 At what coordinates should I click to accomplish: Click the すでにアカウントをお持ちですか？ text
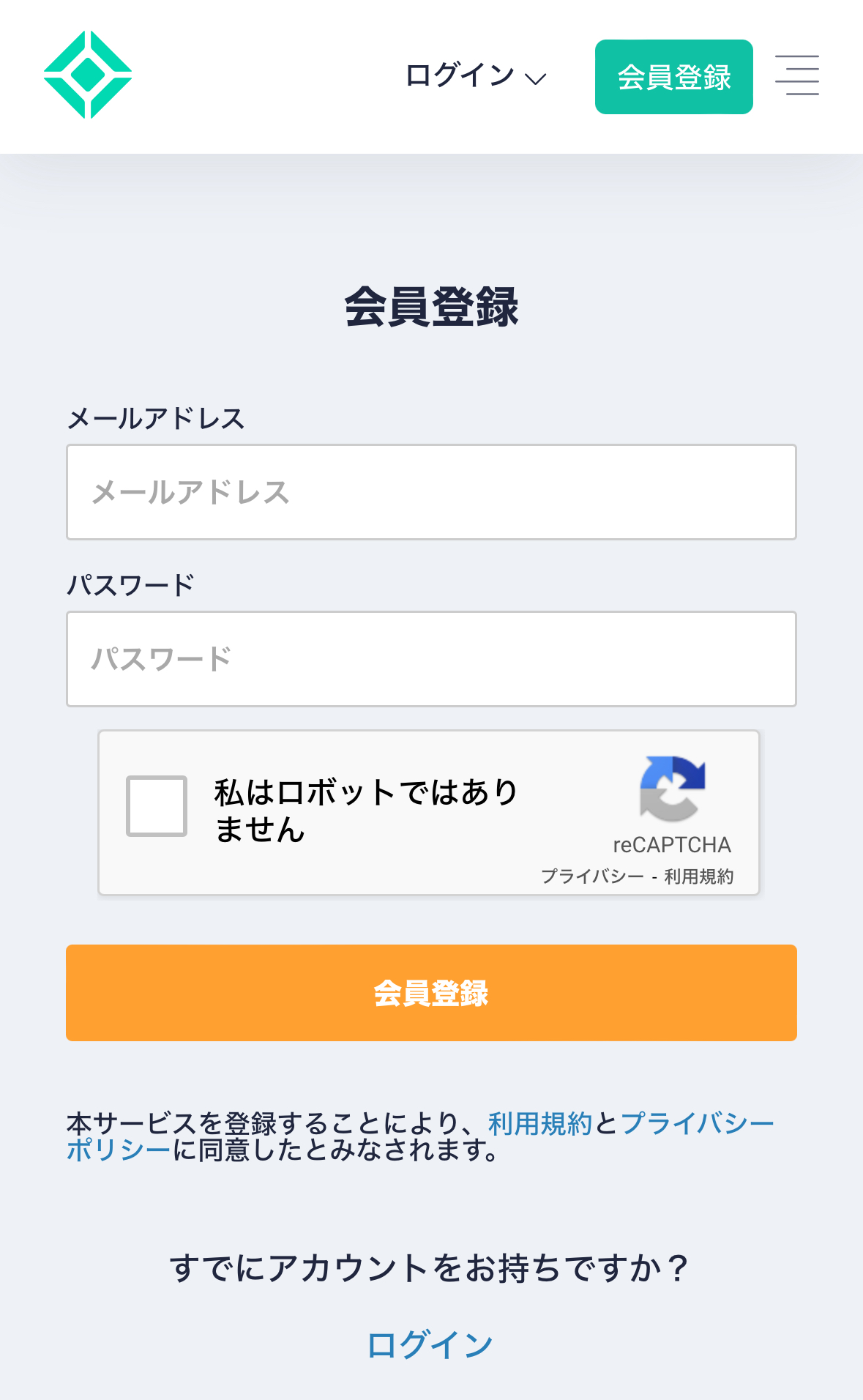click(x=430, y=1268)
